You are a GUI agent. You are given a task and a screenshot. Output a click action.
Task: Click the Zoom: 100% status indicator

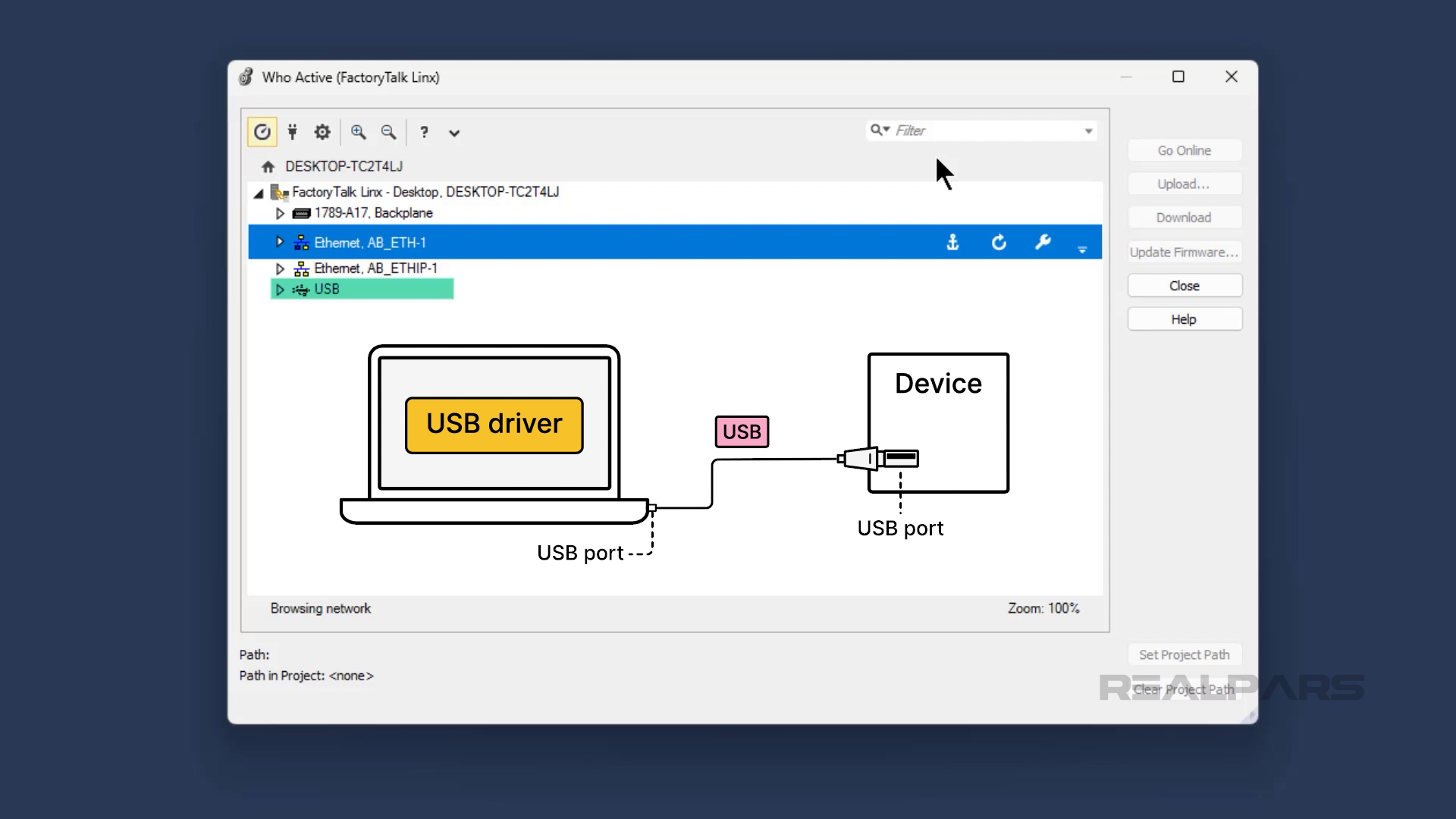coord(1043,608)
